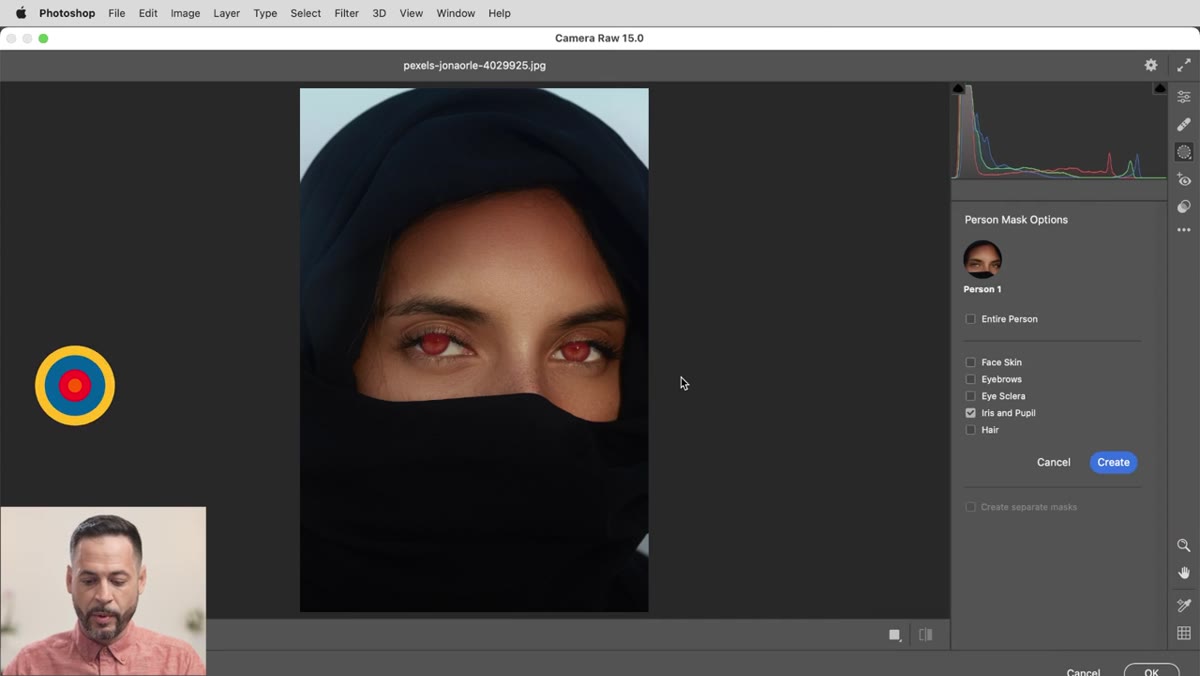1200x676 pixels.
Task: Check the Entire Person option
Action: click(970, 319)
